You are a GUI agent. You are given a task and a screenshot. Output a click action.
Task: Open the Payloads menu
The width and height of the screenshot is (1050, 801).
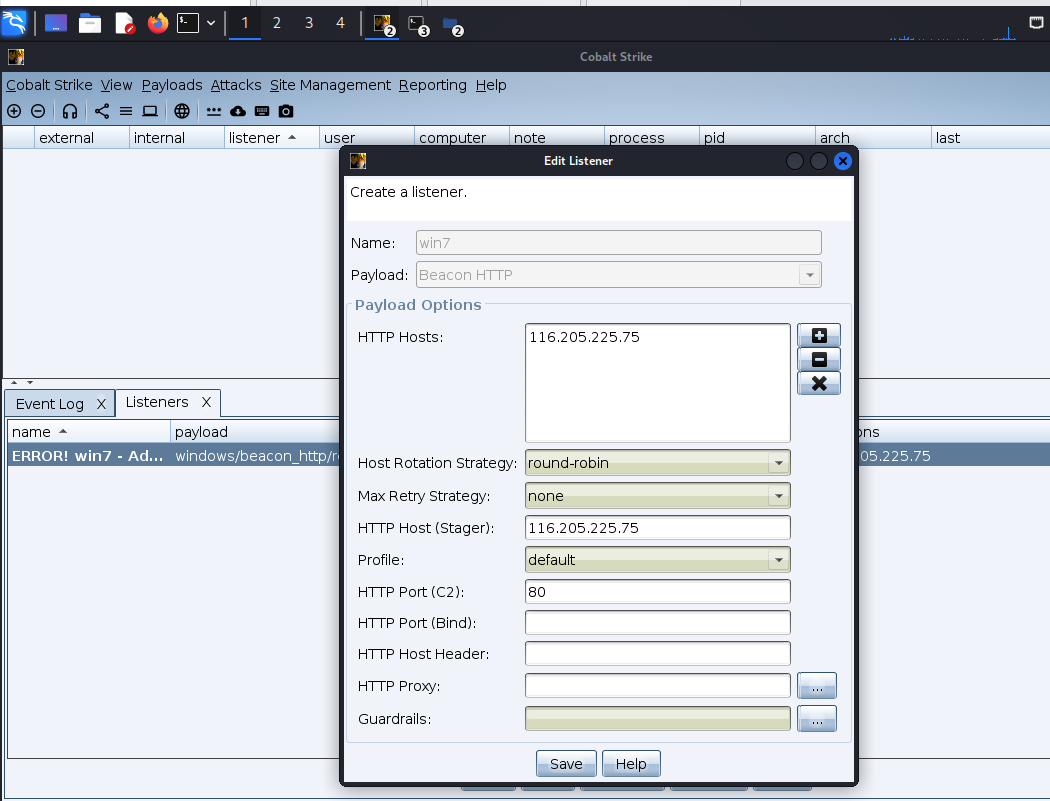(x=172, y=85)
